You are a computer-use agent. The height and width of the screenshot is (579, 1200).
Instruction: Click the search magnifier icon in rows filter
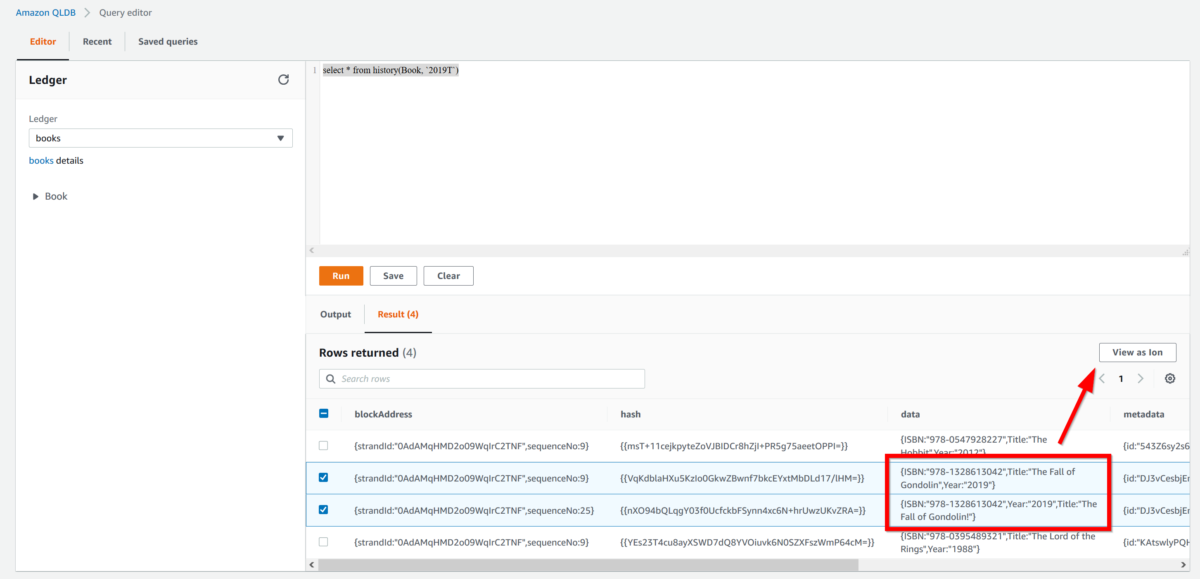tap(331, 379)
